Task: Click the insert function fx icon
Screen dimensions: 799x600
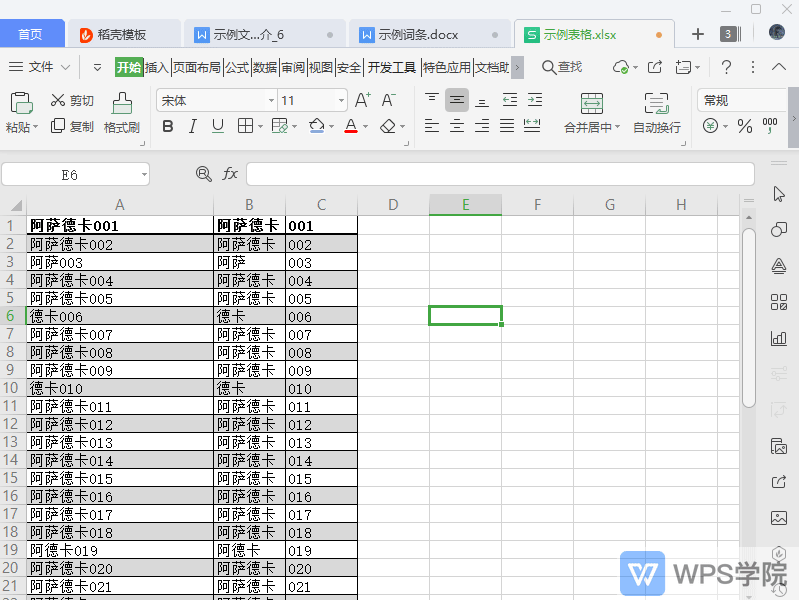Action: [230, 174]
